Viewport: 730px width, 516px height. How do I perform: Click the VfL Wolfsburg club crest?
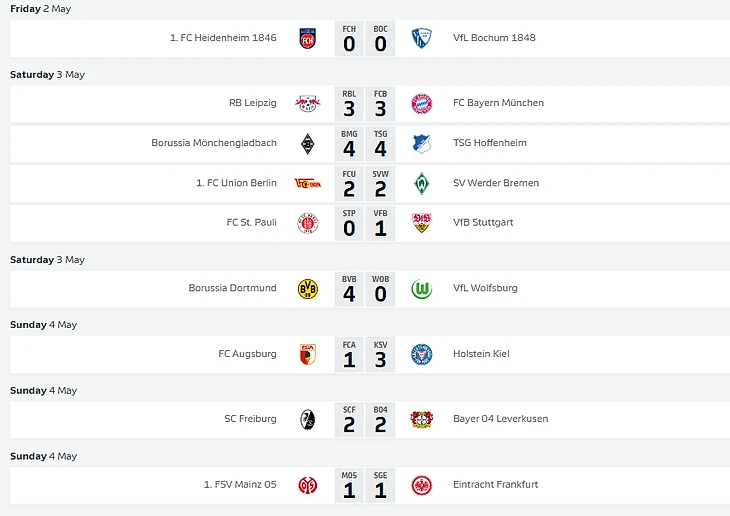421,289
